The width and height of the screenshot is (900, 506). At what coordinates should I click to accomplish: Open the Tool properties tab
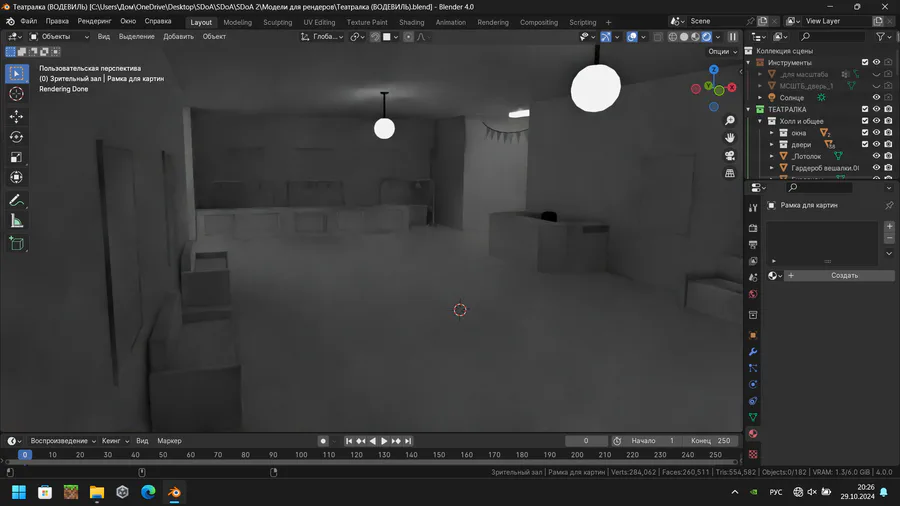point(753,208)
